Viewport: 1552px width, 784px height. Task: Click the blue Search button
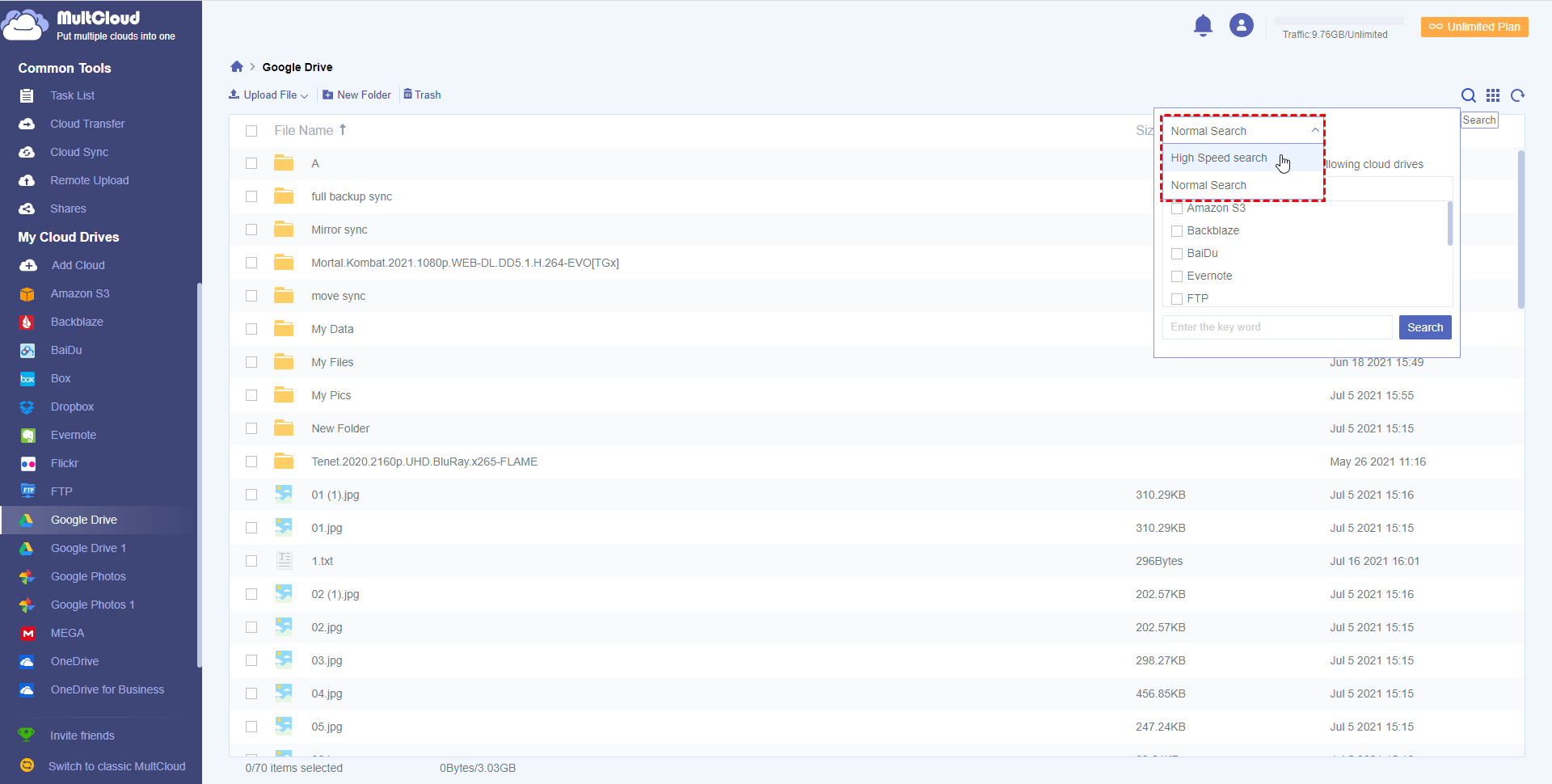1425,327
